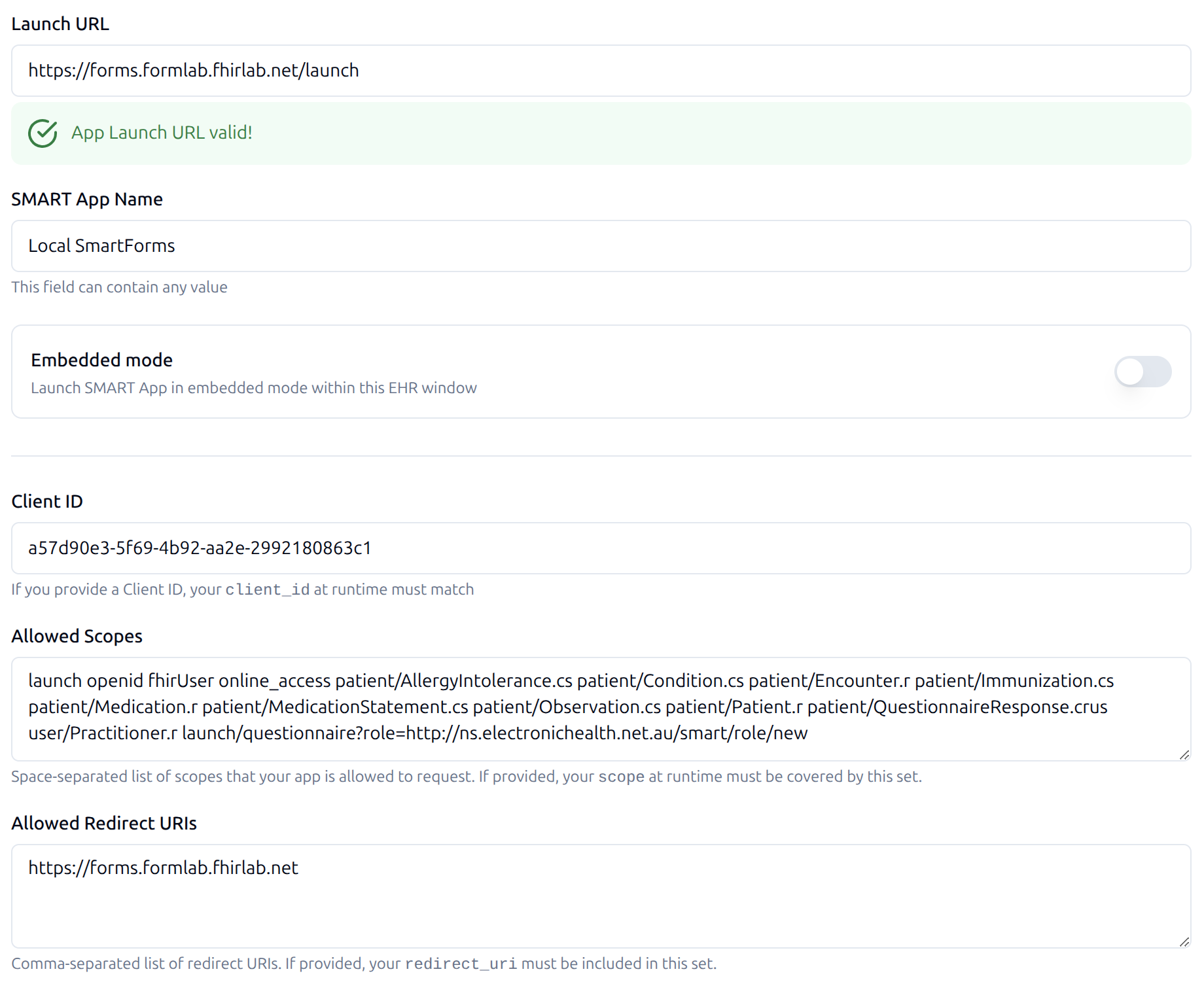Image resolution: width=1204 pixels, height=997 pixels.
Task: Click the Allowed Redirect URIs resize grip
Action: pyautogui.click(x=1184, y=942)
